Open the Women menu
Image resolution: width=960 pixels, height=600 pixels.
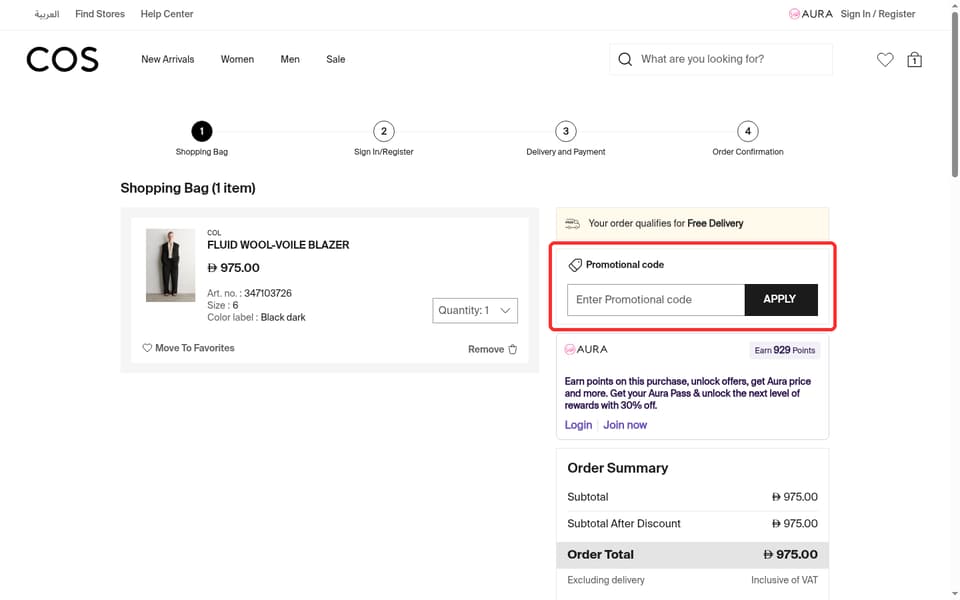click(x=237, y=59)
